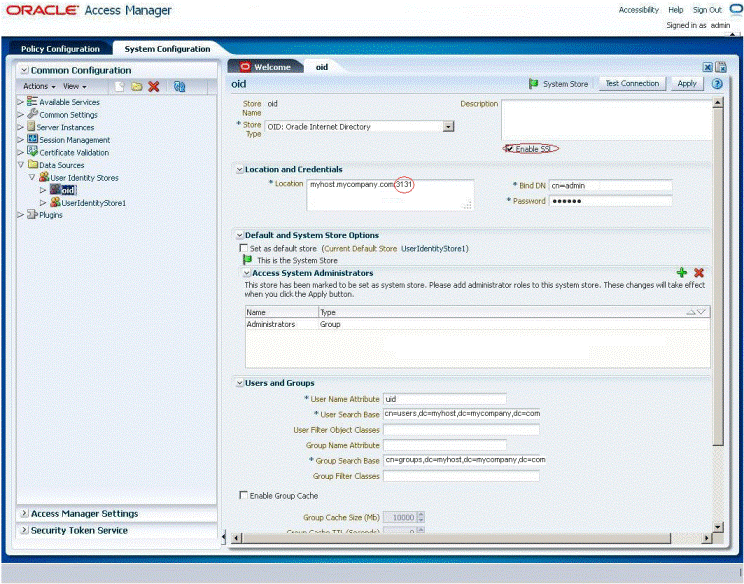744x584 pixels.
Task: Click the oid store icon in tree
Action: click(55, 190)
